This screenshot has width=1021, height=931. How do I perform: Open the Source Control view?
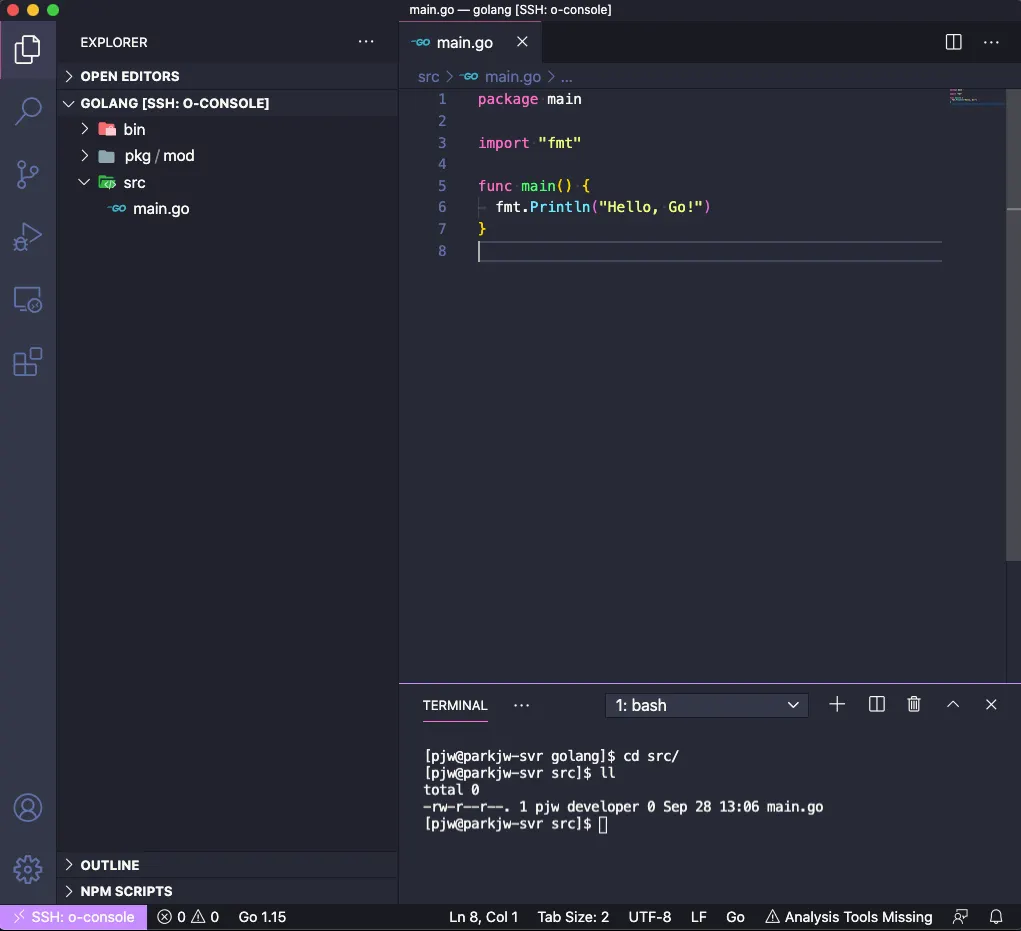click(x=27, y=174)
